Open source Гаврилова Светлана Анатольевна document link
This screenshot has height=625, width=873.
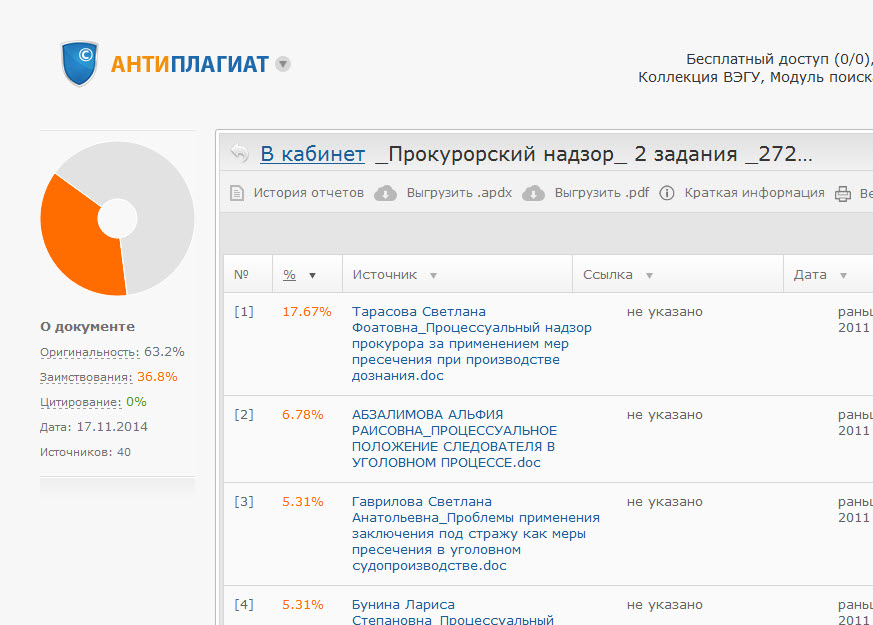pyautogui.click(x=475, y=534)
